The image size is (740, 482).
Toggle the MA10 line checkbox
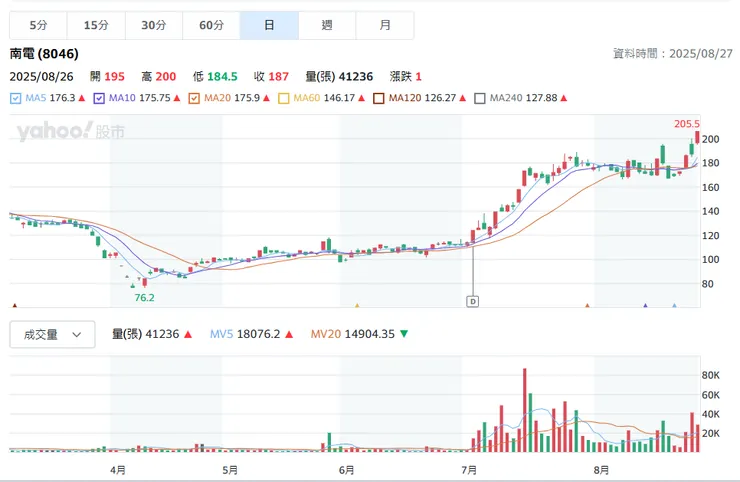point(100,98)
